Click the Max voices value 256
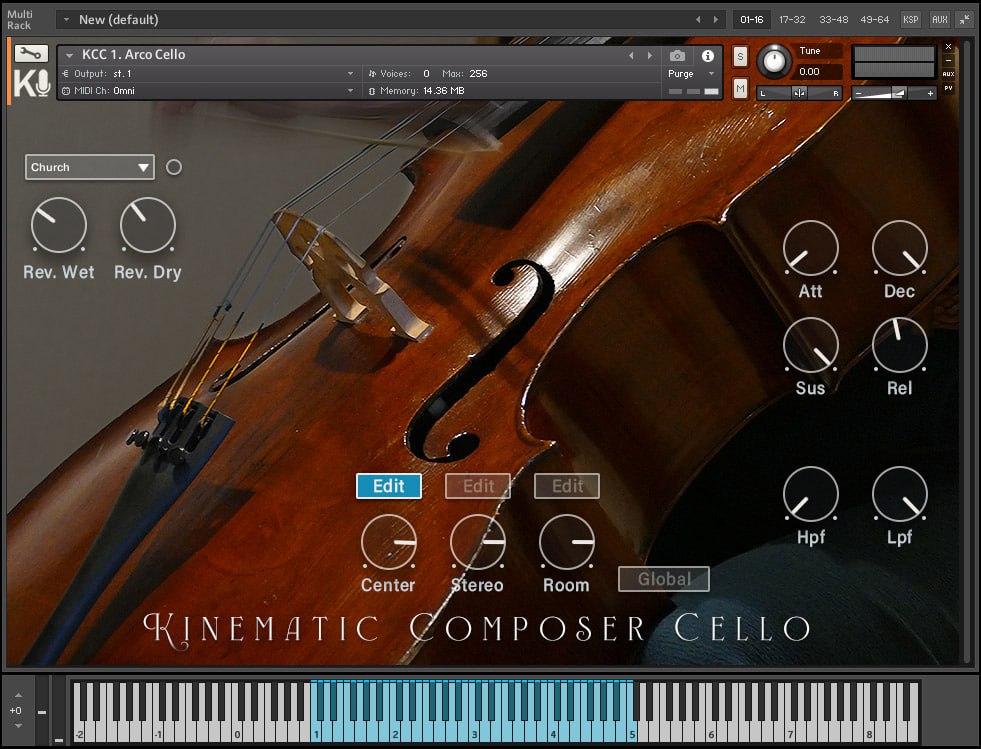The height and width of the screenshot is (749, 981). pyautogui.click(x=478, y=74)
